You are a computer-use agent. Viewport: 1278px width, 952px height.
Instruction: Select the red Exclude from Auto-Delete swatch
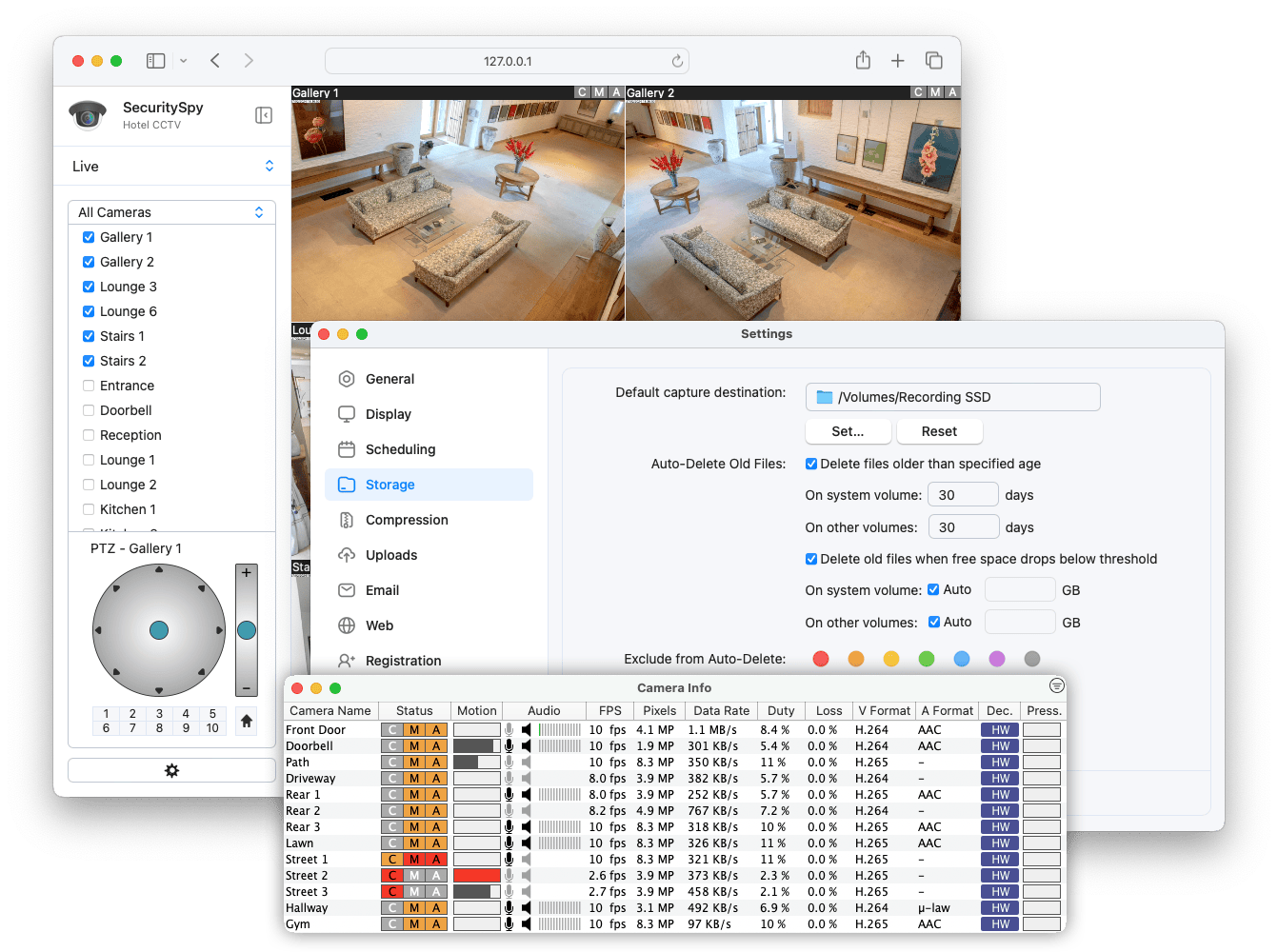pyautogui.click(x=821, y=658)
